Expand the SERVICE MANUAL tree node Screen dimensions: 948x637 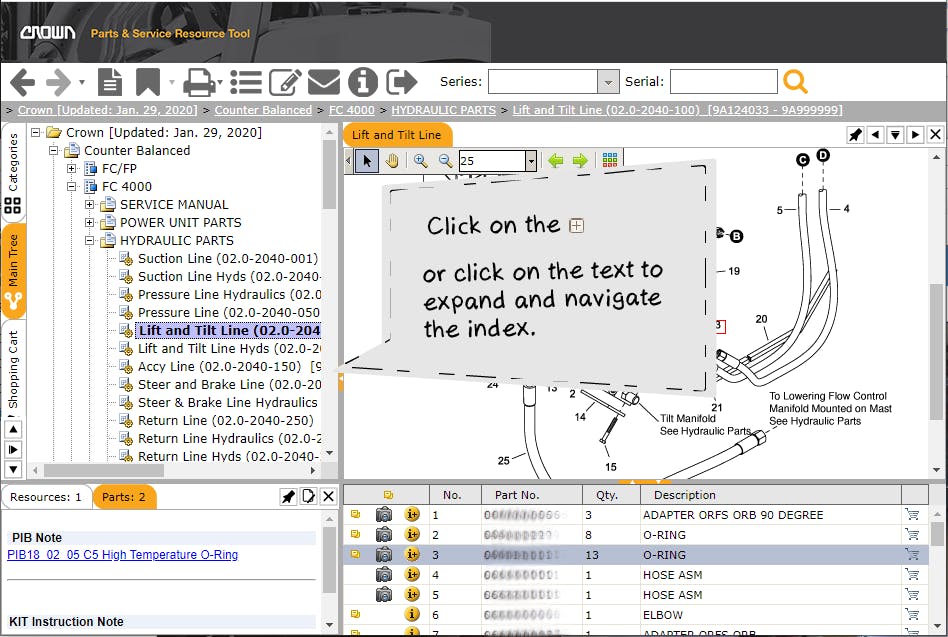(x=90, y=205)
